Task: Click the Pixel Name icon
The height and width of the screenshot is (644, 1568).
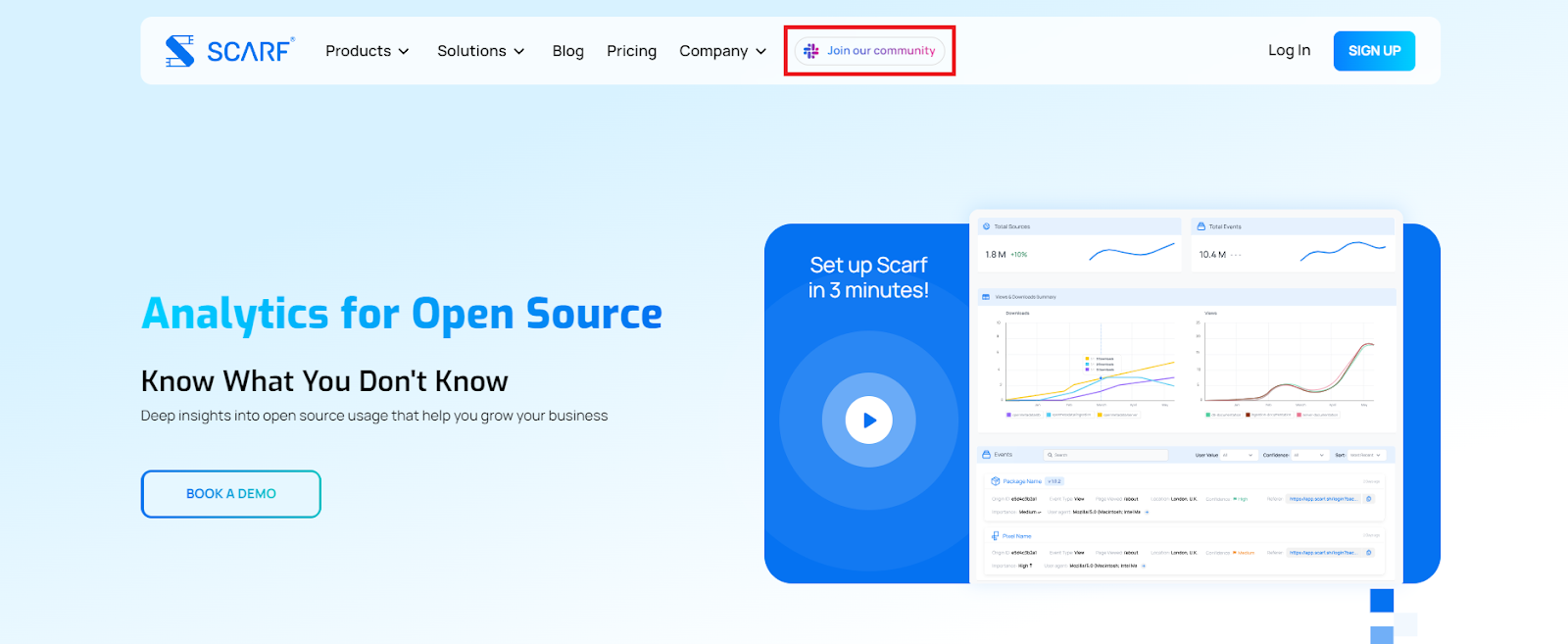Action: [x=995, y=536]
